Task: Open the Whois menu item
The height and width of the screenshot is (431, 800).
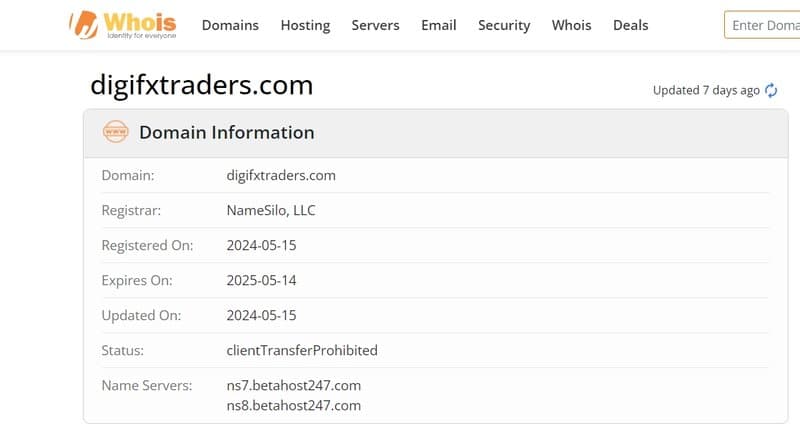Action: point(571,25)
